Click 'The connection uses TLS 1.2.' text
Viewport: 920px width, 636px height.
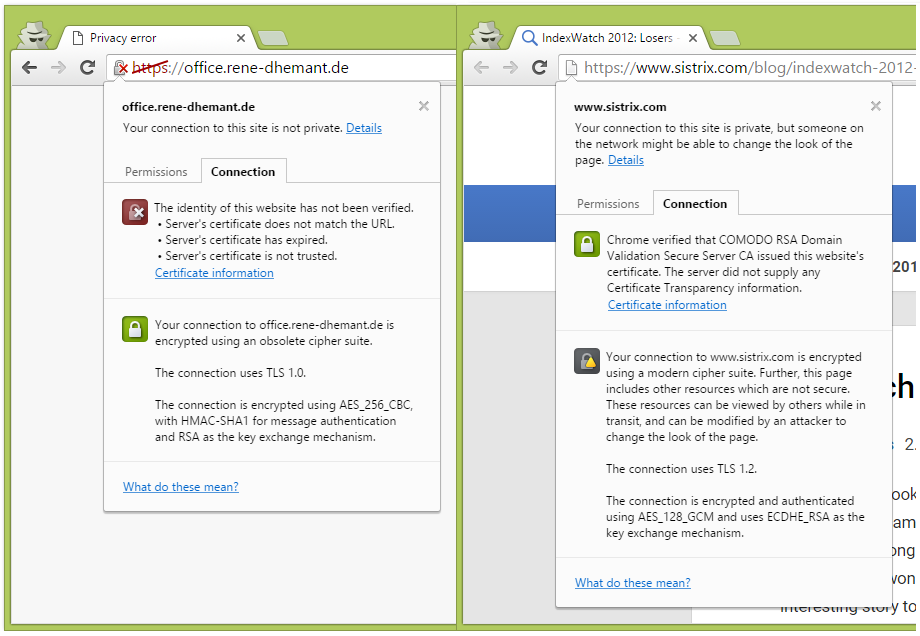coord(681,469)
